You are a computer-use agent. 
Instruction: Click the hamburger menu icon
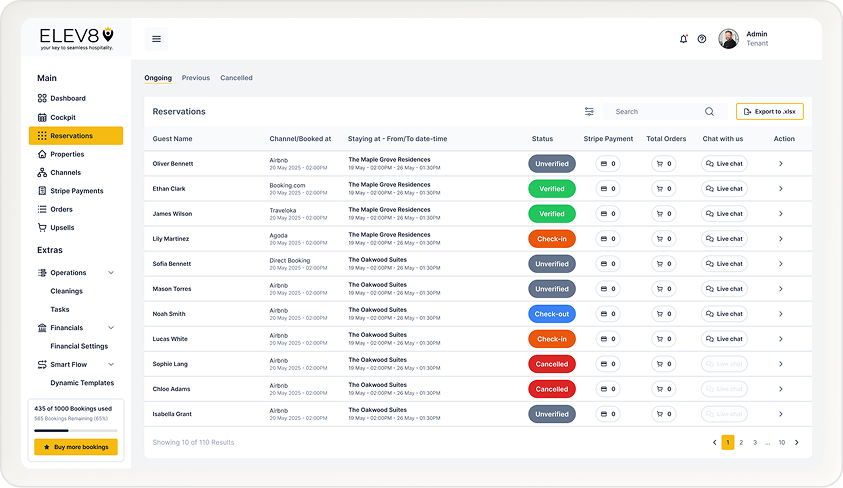(156, 39)
